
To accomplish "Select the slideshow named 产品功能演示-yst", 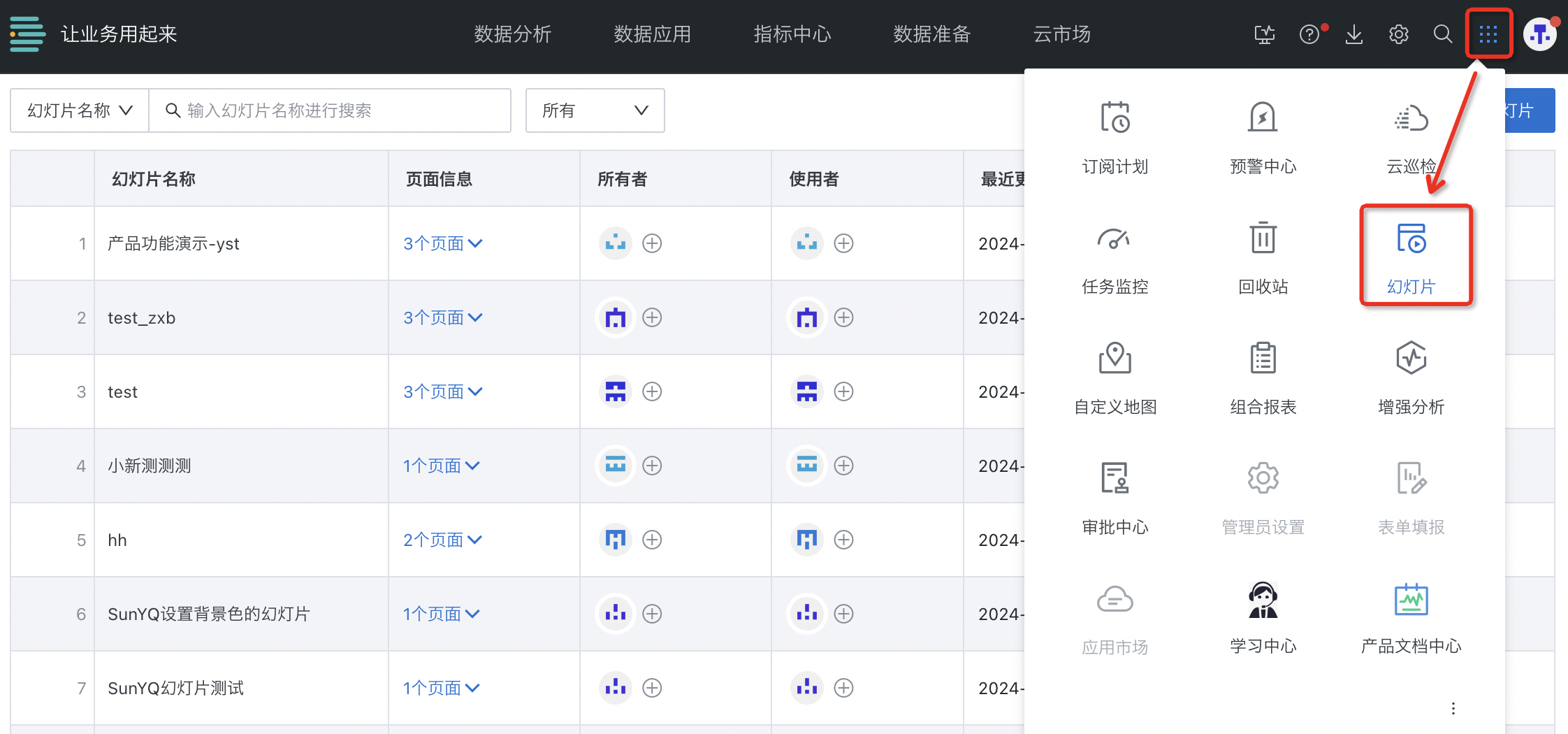I will point(173,243).
